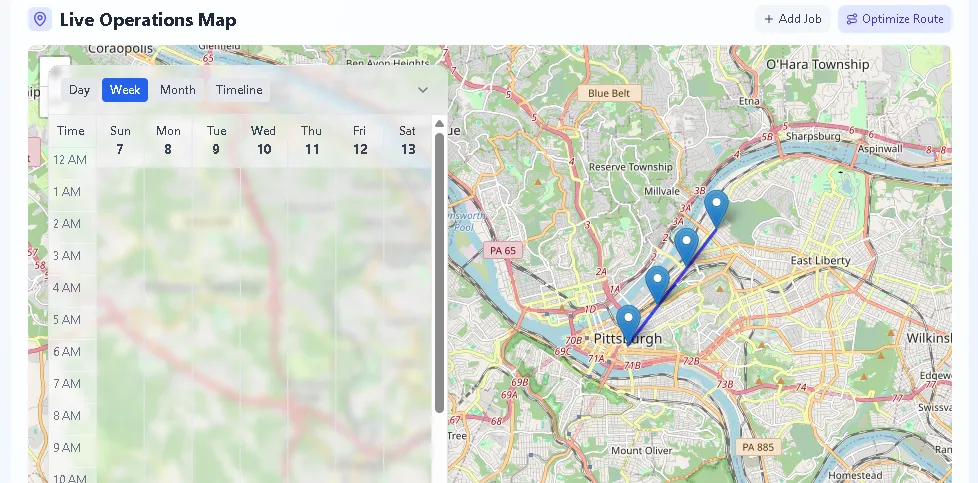
Task: Collapse the calendar panel using the chevron
Action: [x=423, y=90]
